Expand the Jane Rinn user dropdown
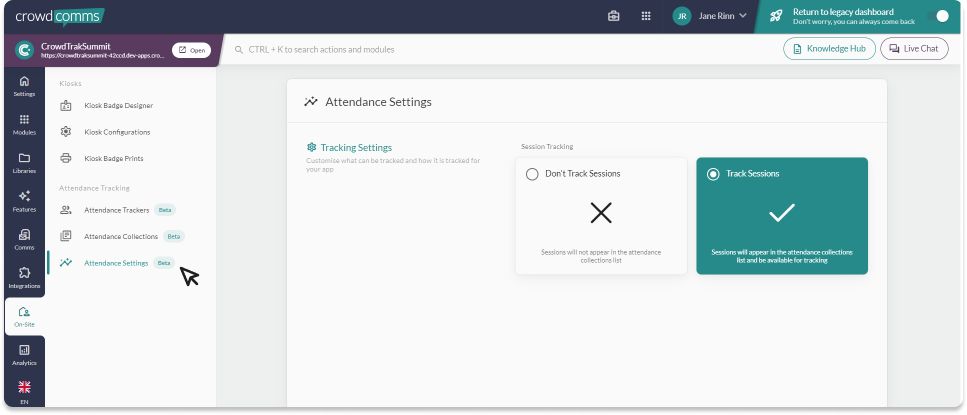This screenshot has width=967, height=415. (711, 16)
